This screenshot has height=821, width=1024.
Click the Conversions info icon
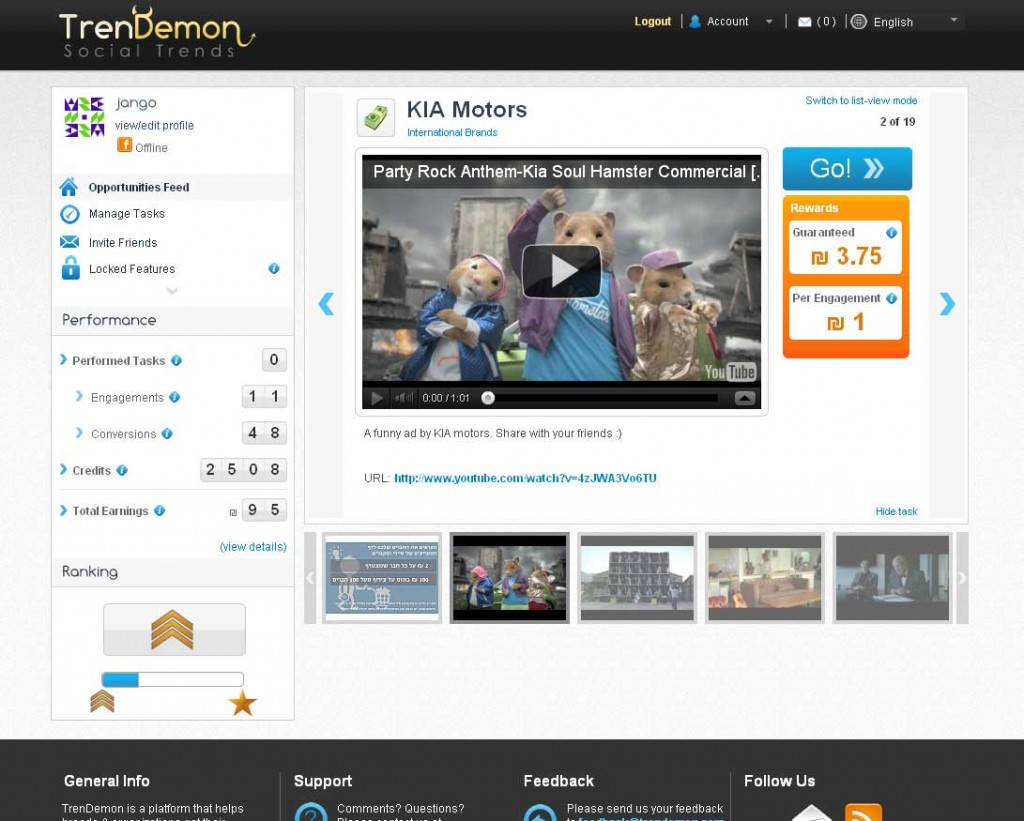coord(167,434)
